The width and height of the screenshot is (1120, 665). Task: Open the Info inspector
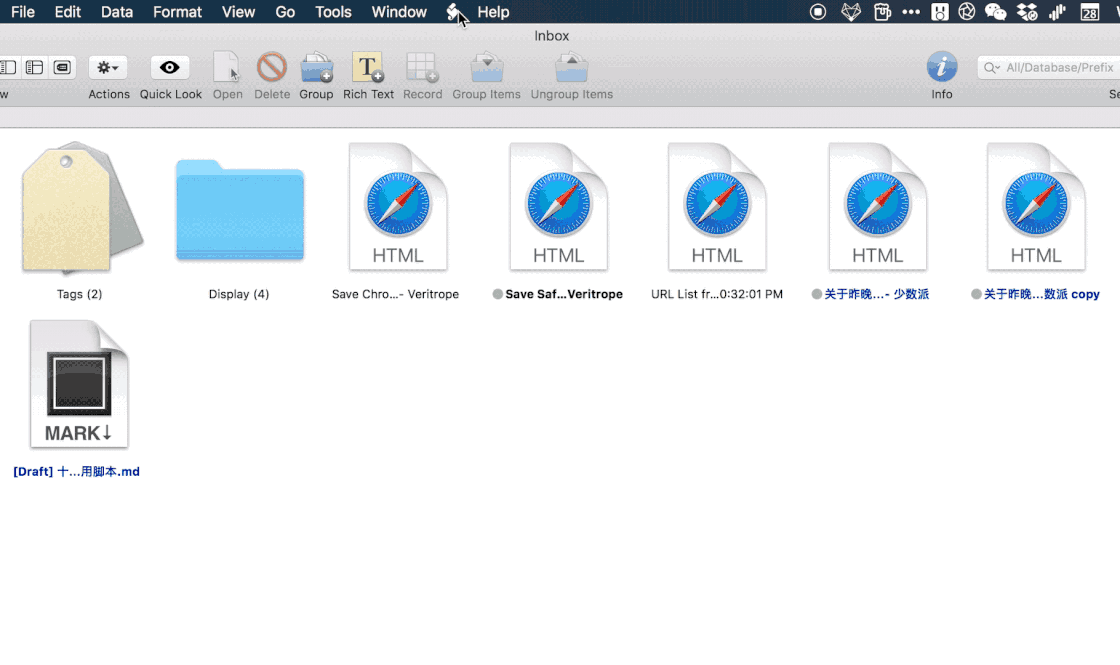coord(941,67)
